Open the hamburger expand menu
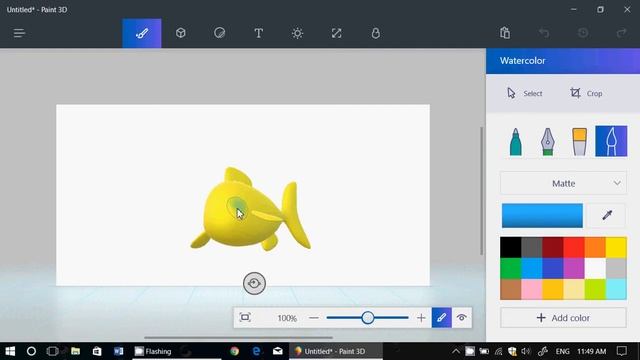Viewport: 640px width, 360px height. (x=19, y=33)
